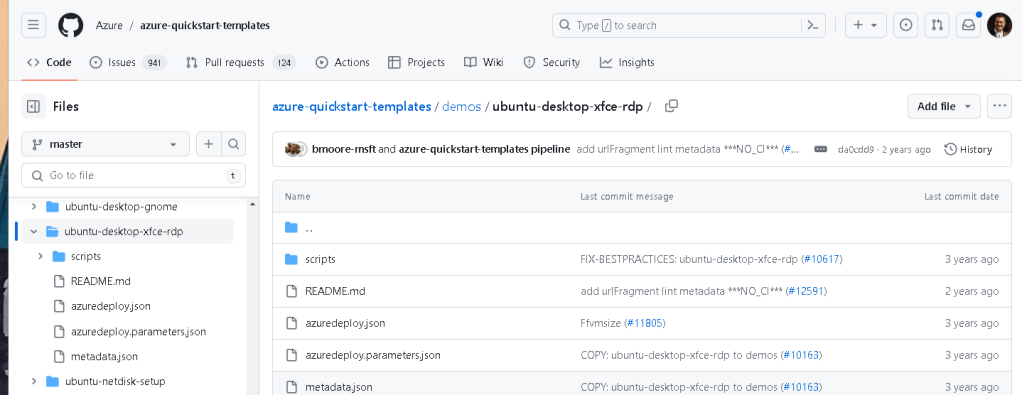Open the pull requests shortcut icon in header
This screenshot has width=1022, height=395.
937,25
